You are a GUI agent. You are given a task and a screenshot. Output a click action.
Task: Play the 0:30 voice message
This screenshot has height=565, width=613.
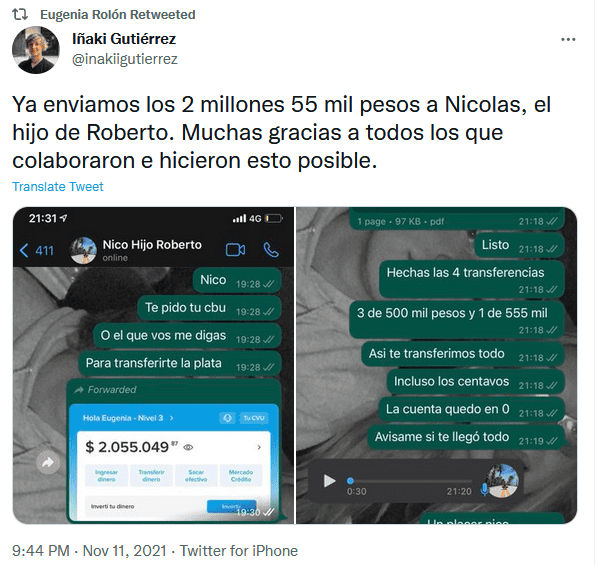329,481
